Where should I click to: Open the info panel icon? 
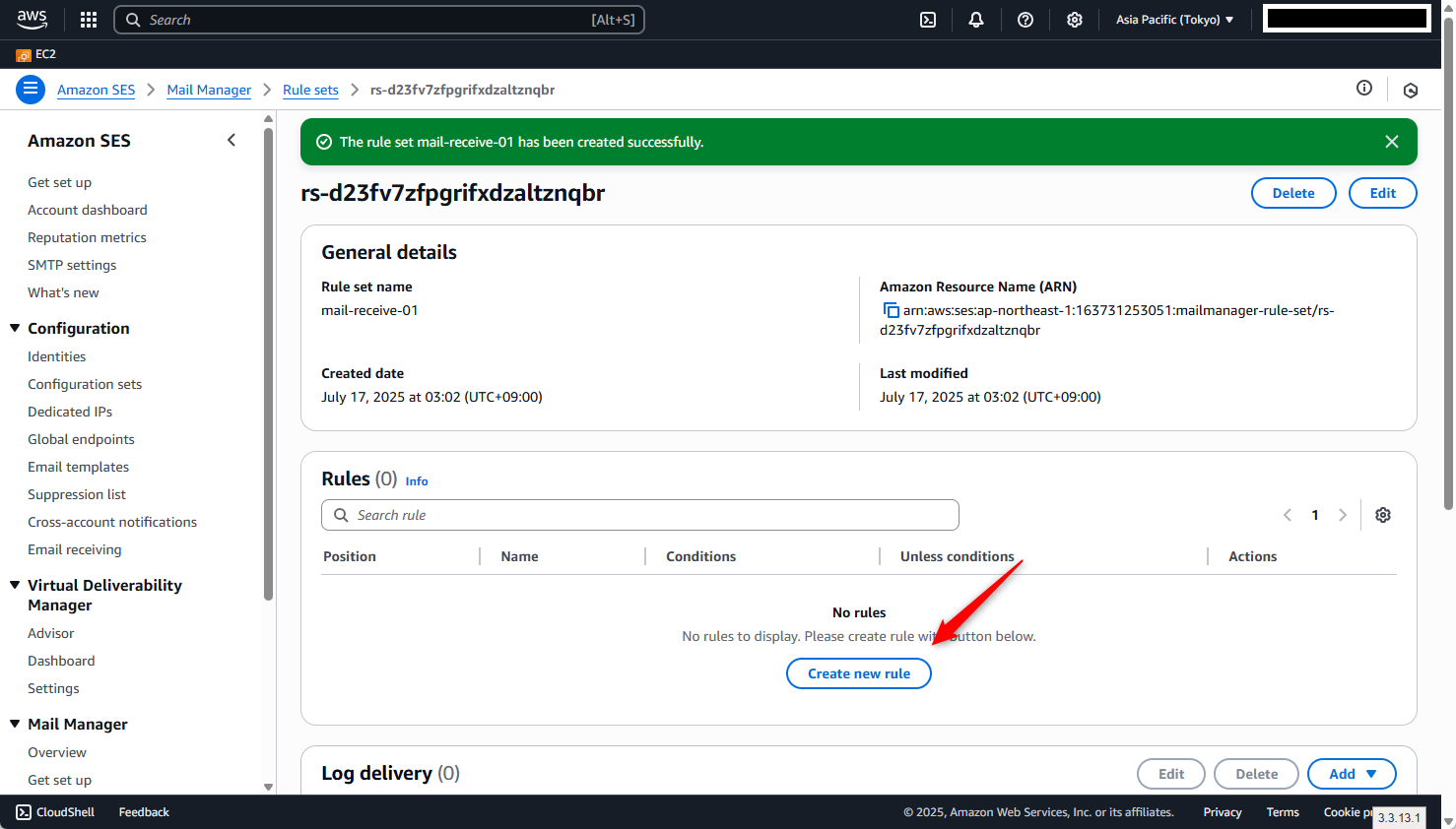click(x=1364, y=89)
